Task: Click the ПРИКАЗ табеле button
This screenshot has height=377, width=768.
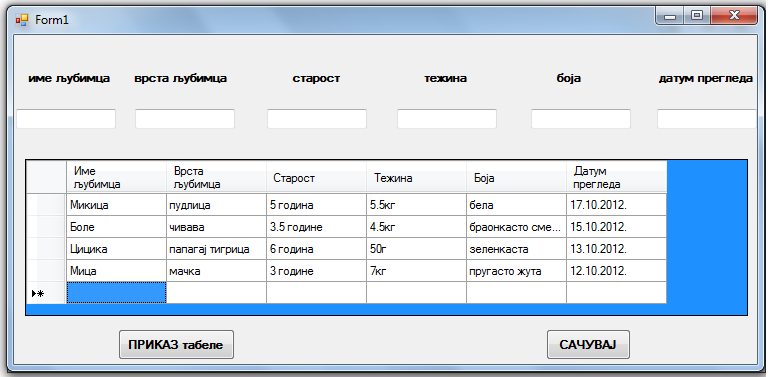Action: point(176,345)
